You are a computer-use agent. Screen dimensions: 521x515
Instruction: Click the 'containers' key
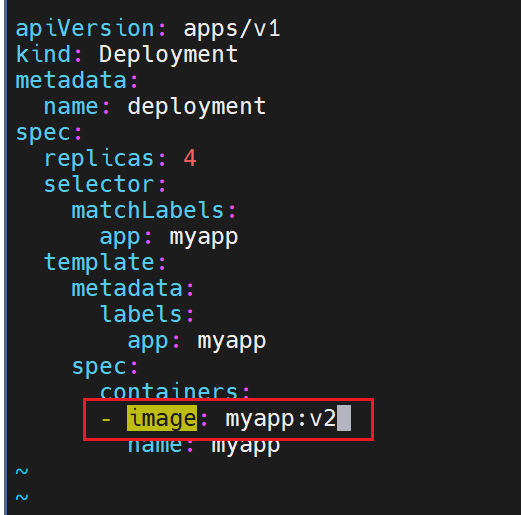pyautogui.click(x=169, y=391)
